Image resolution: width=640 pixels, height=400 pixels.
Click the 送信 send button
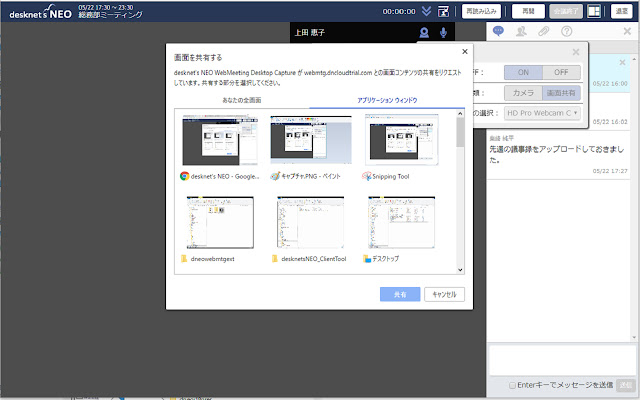point(626,385)
